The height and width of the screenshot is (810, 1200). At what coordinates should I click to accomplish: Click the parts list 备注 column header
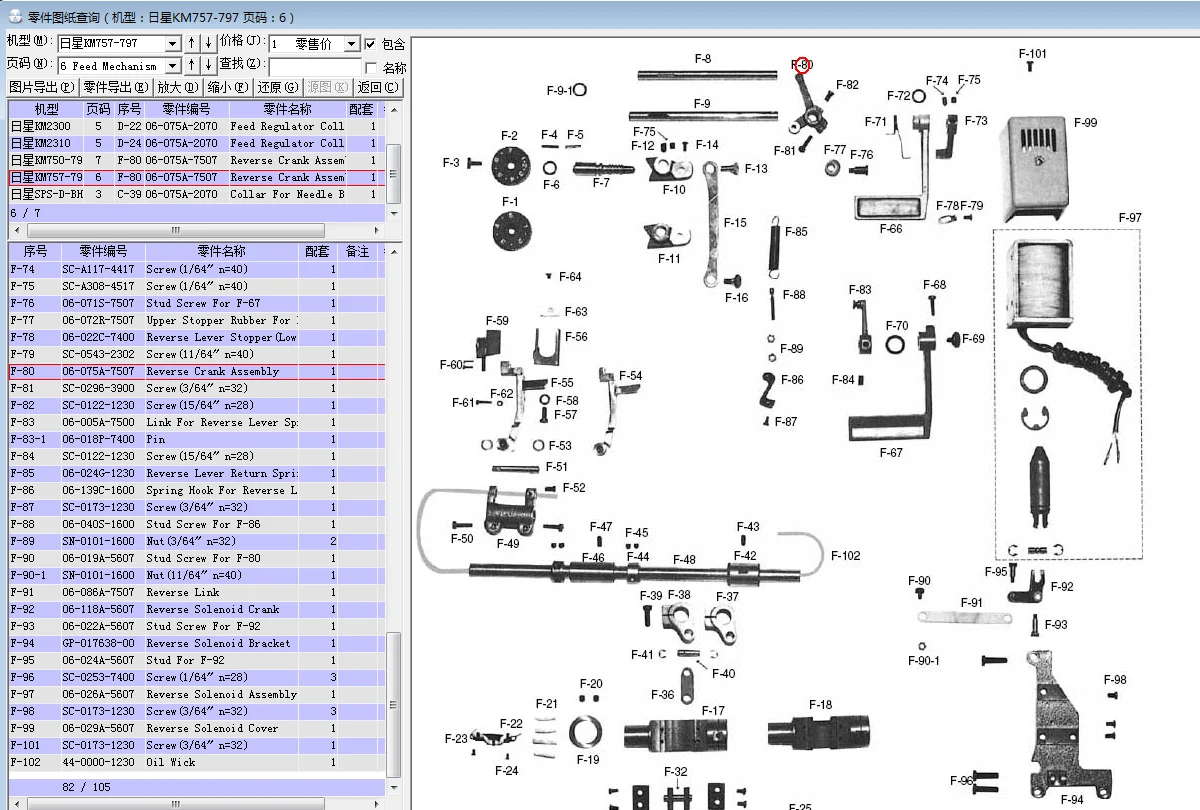(357, 251)
